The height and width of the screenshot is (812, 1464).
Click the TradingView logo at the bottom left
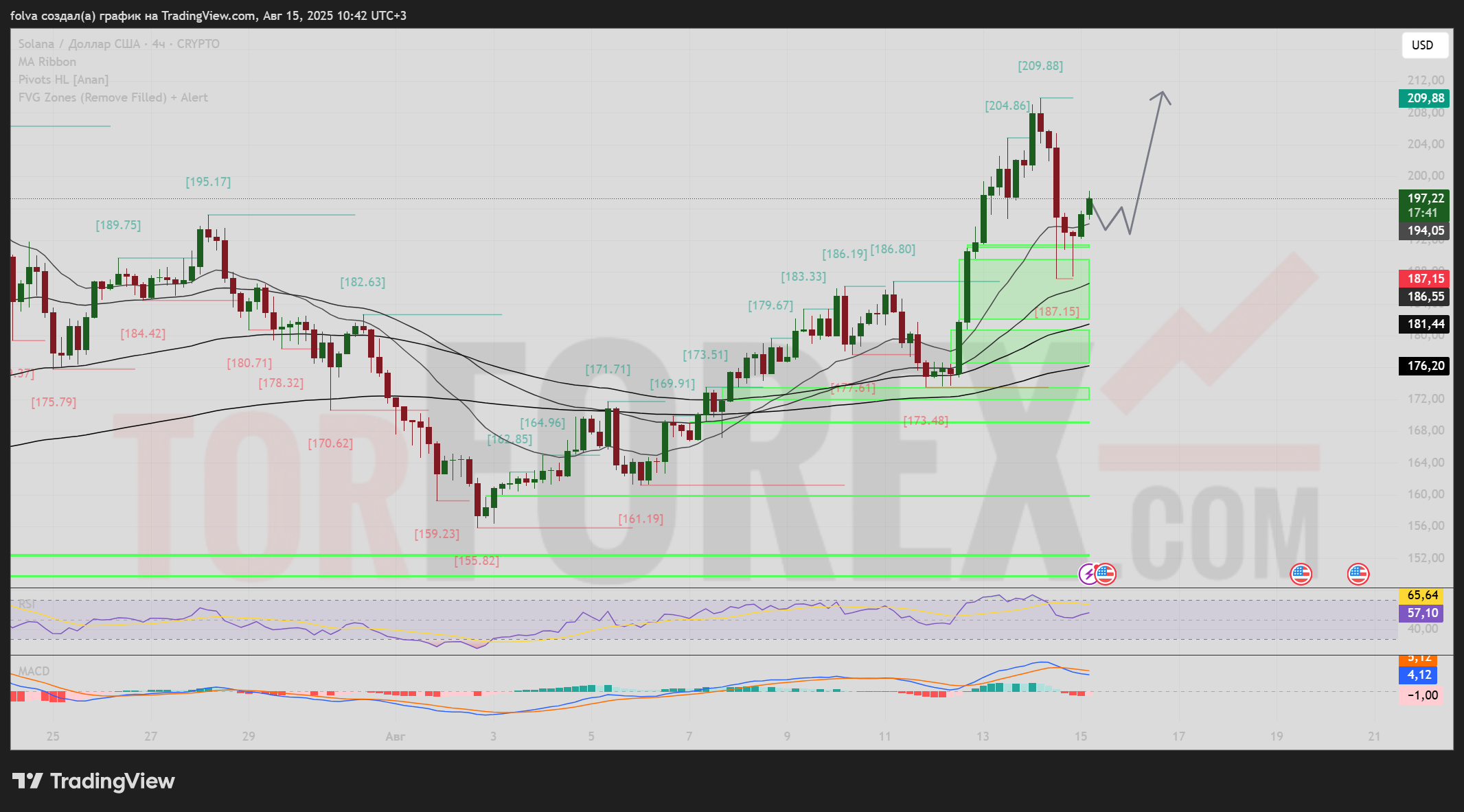coord(94,781)
